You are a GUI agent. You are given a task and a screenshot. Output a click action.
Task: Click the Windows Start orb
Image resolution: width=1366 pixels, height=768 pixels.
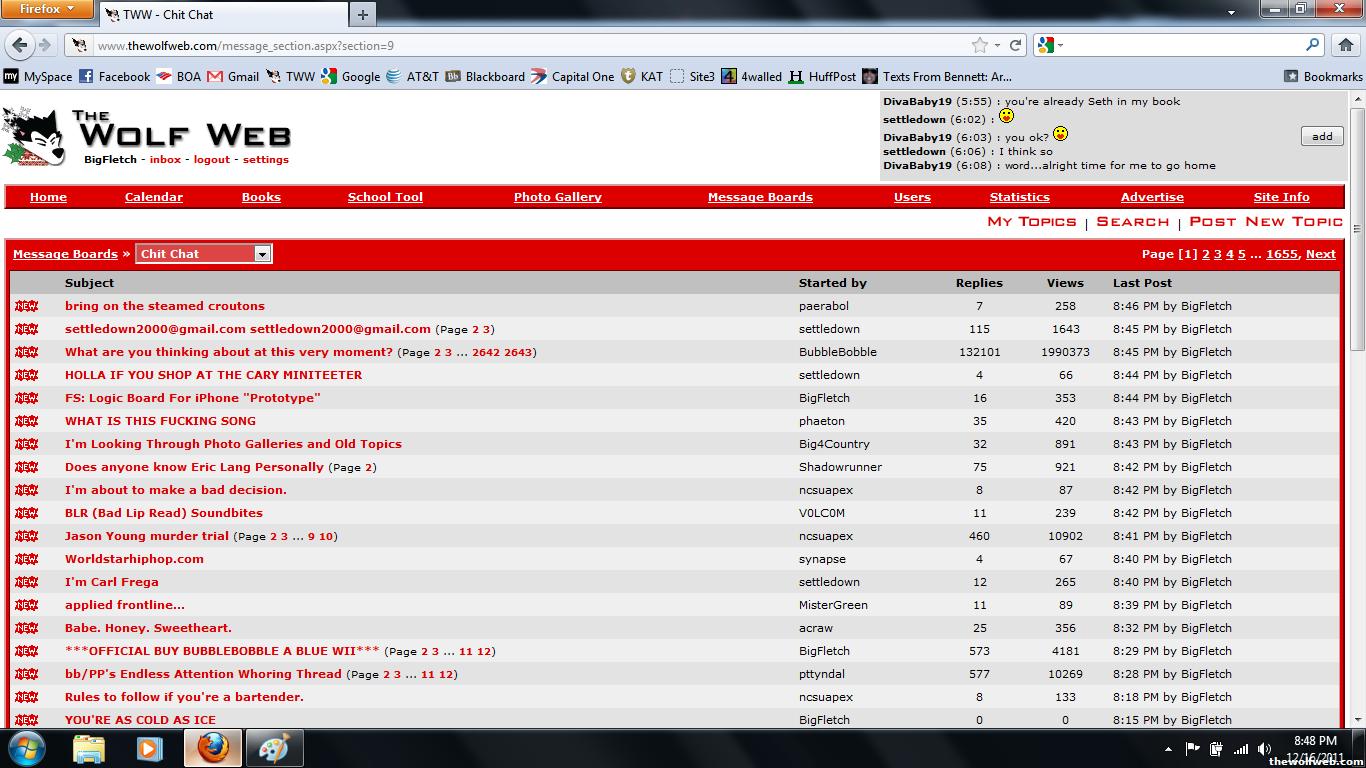coord(27,748)
